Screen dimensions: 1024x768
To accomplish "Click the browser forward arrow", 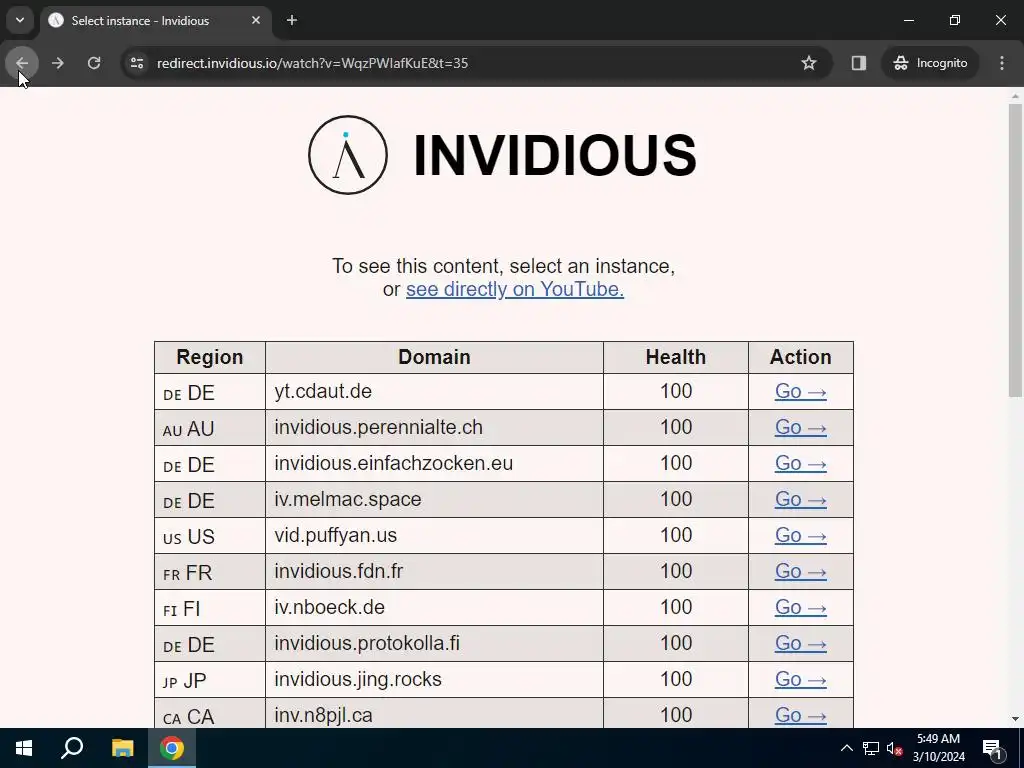I will coord(57,63).
